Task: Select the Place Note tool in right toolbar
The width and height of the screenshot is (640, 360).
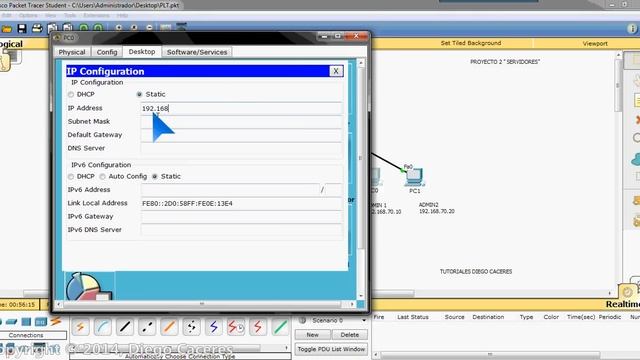Action: (x=636, y=100)
